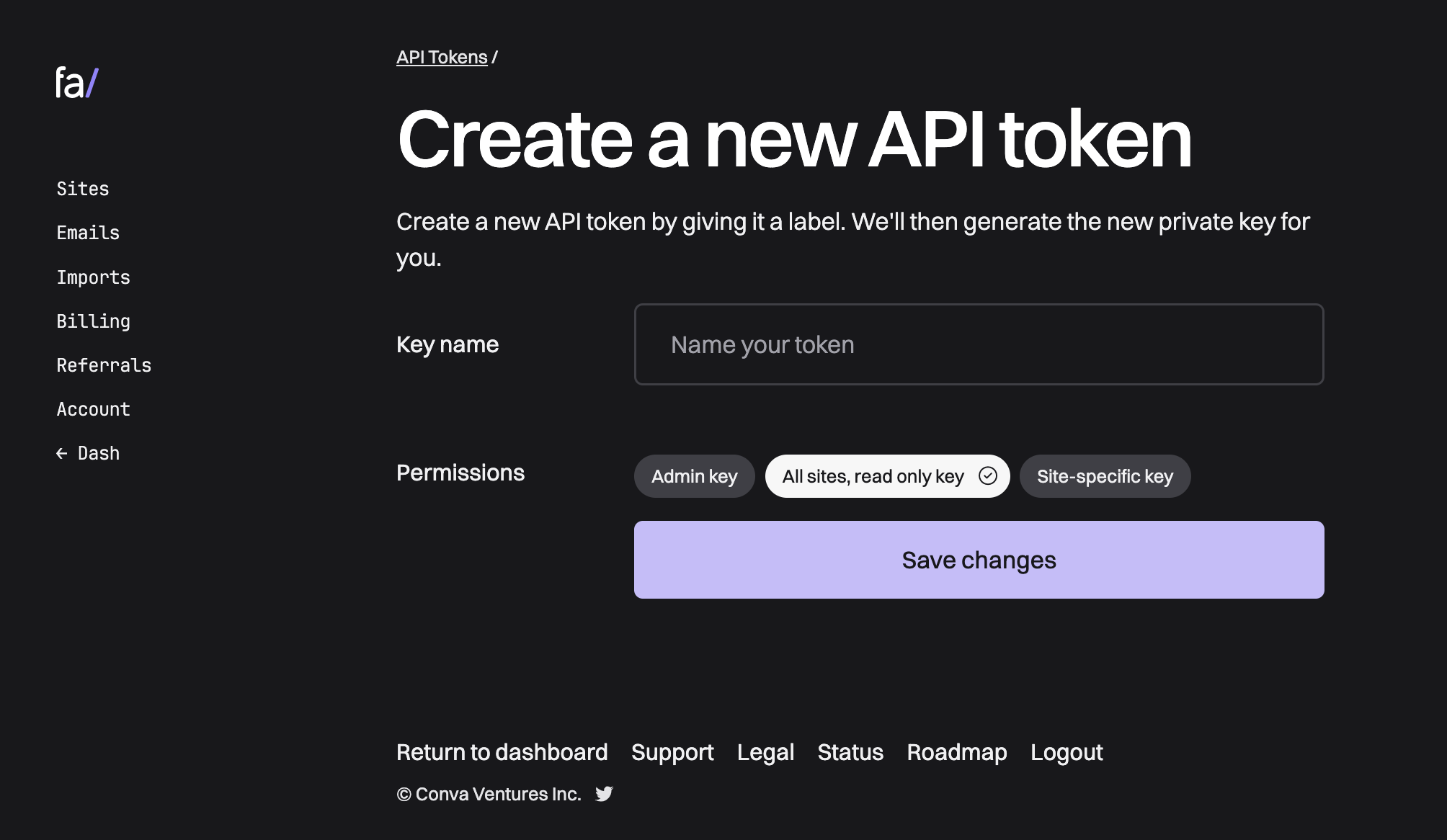Open Account settings in the sidebar

pyautogui.click(x=93, y=409)
